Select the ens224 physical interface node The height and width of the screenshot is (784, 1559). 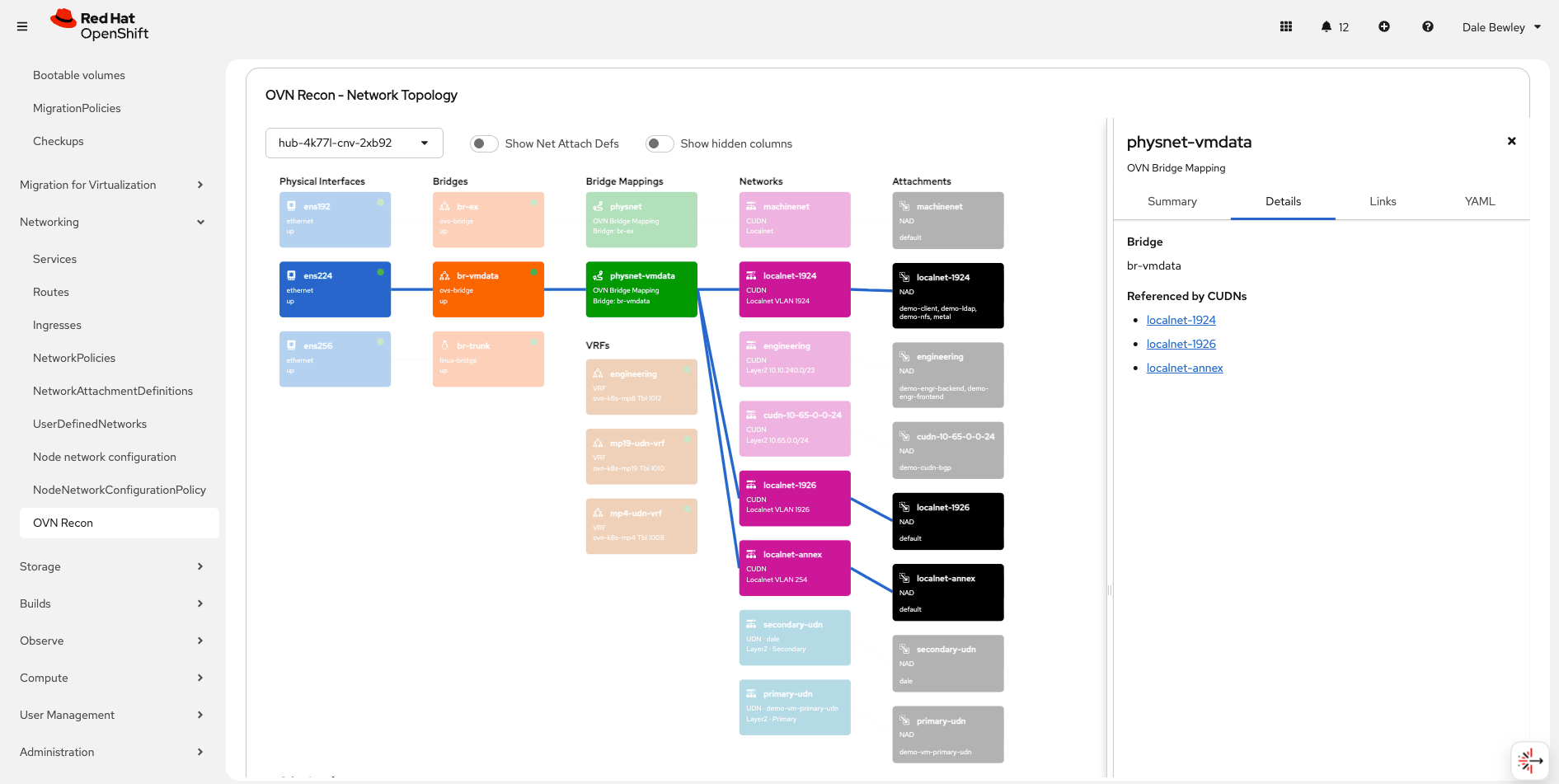pos(335,289)
